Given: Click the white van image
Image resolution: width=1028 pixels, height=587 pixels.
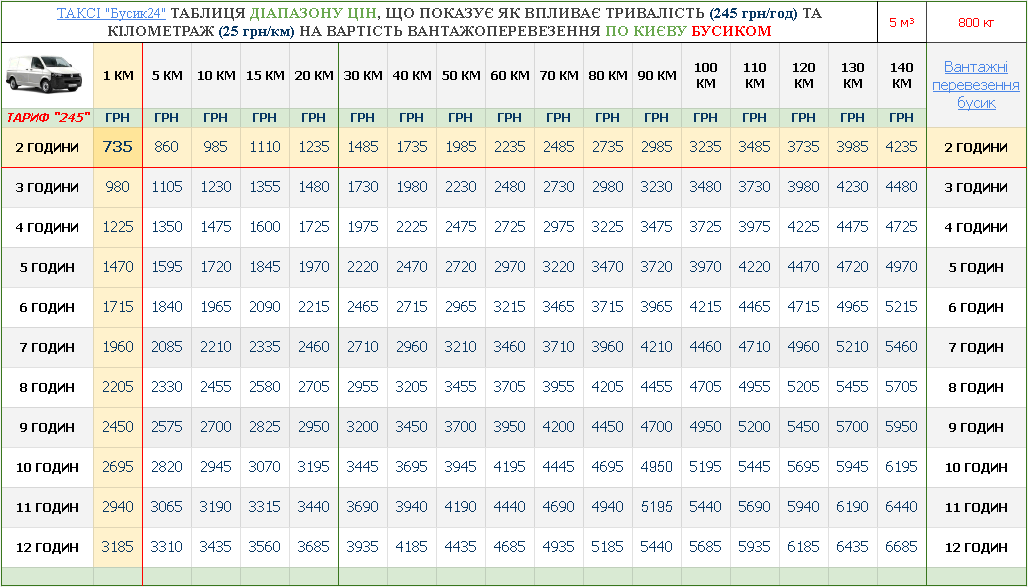Looking at the screenshot, I should click(x=47, y=75).
